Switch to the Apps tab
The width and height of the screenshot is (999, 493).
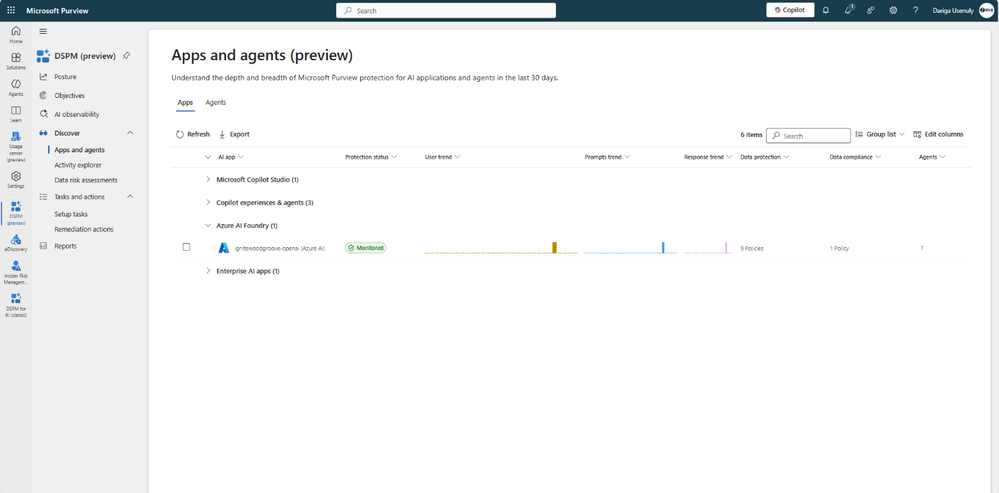[x=185, y=103]
